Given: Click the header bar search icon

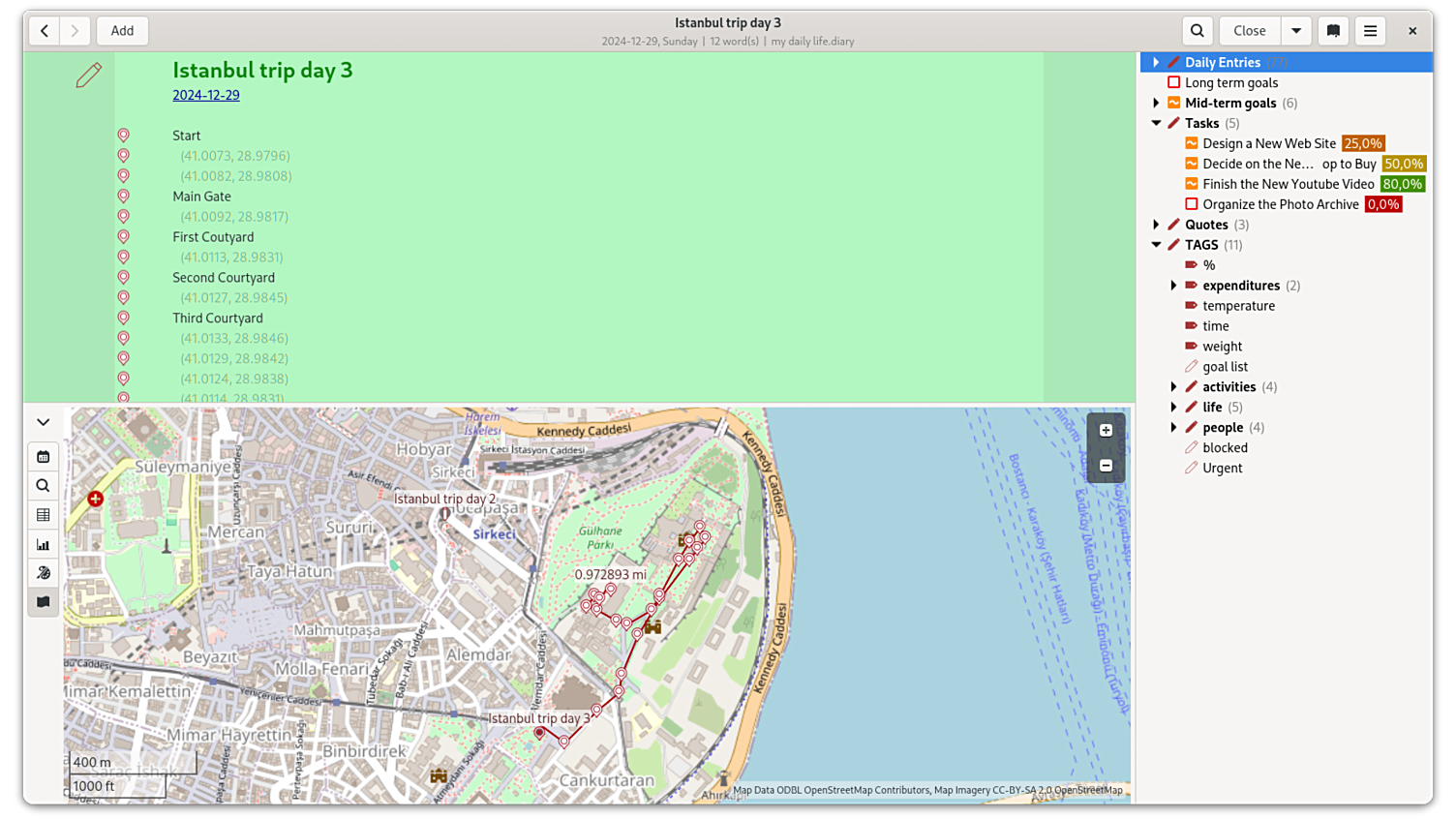Looking at the screenshot, I should pyautogui.click(x=1198, y=31).
